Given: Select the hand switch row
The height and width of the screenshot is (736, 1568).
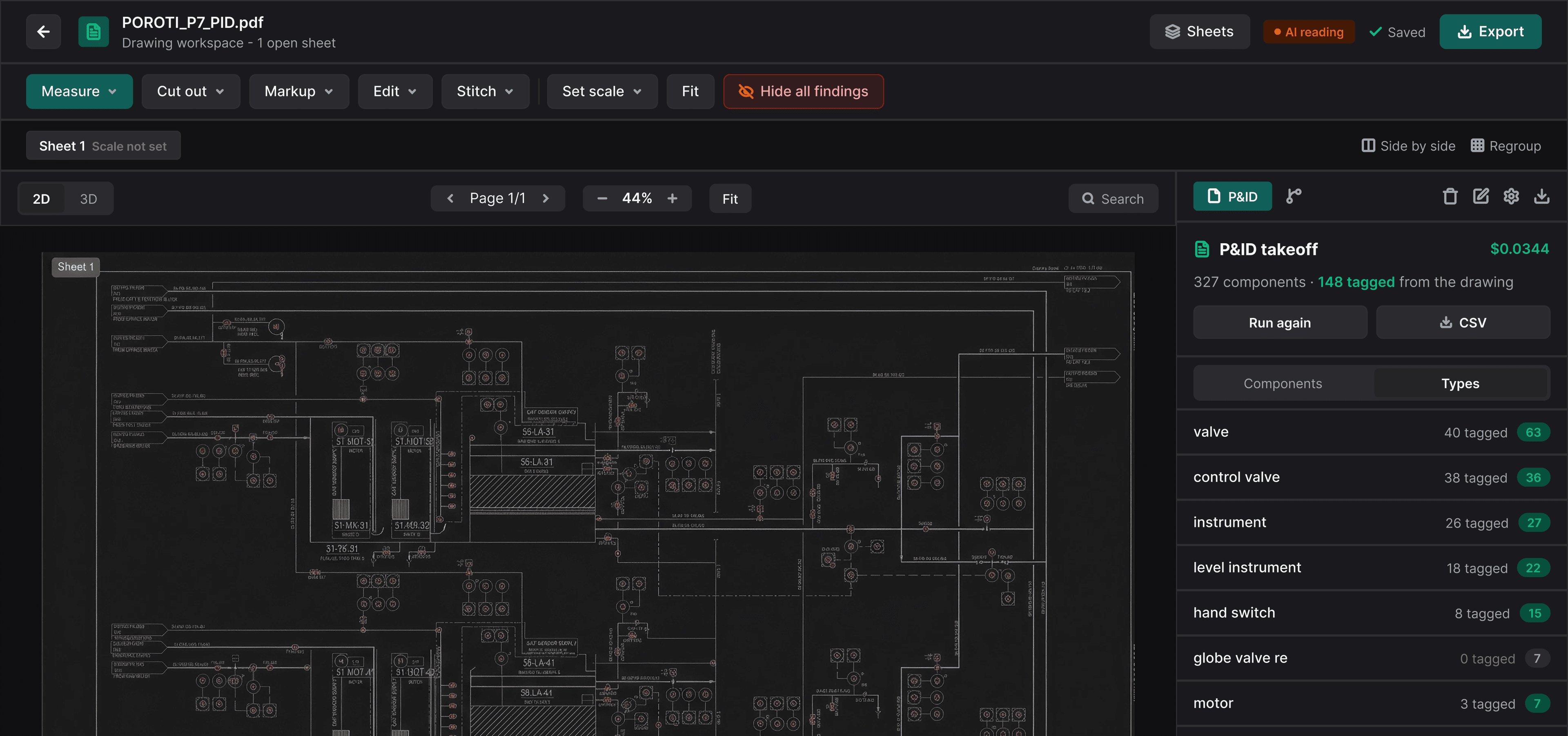Looking at the screenshot, I should 1372,613.
